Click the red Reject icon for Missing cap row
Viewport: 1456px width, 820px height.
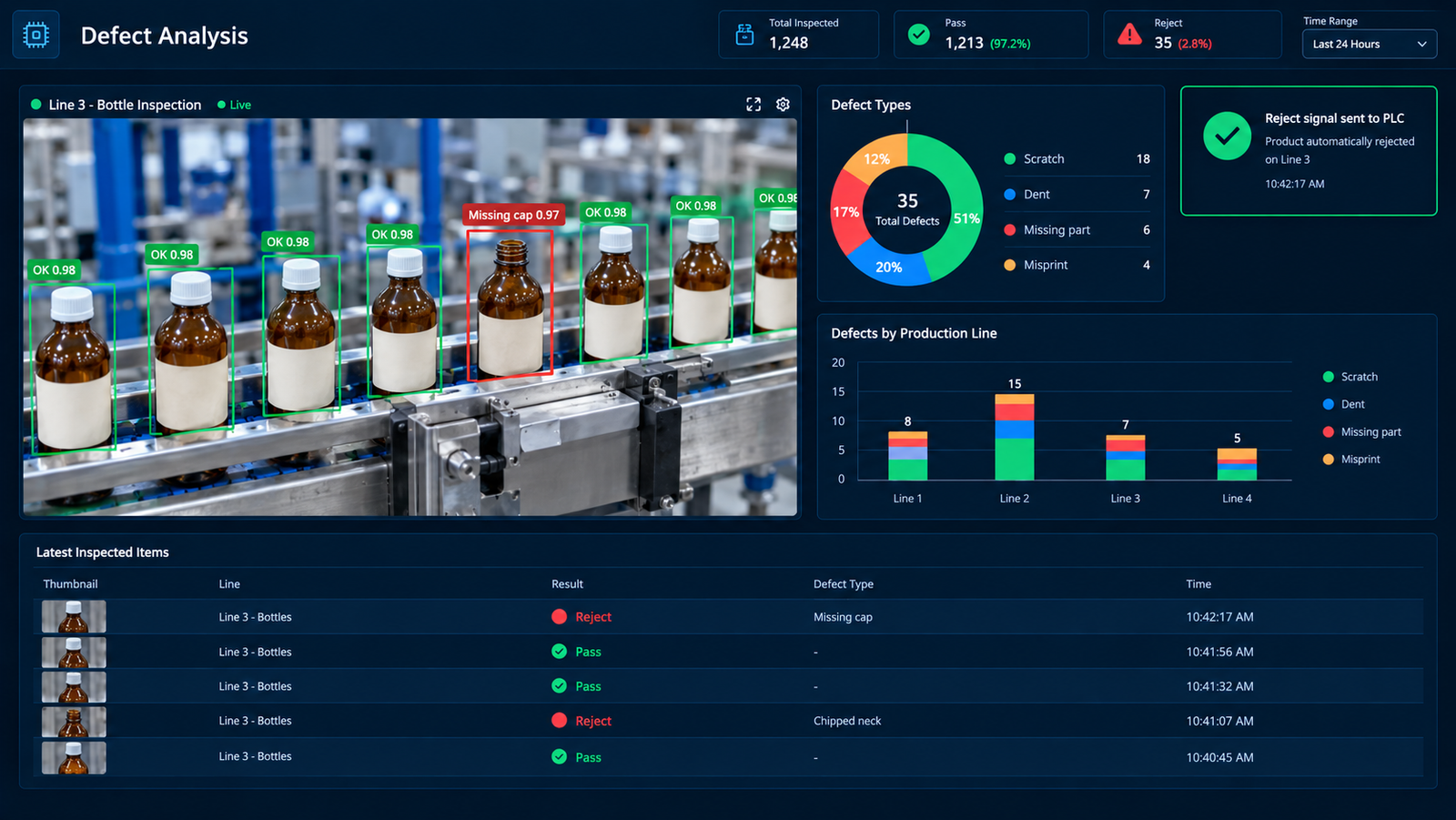point(560,616)
